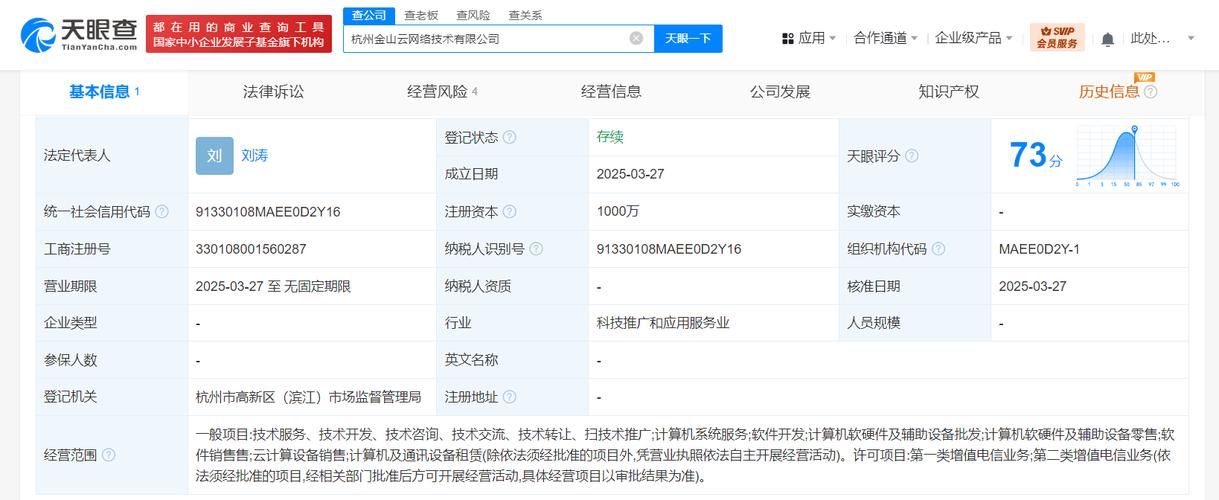Click help icon next to 天眼评分

coord(912,156)
